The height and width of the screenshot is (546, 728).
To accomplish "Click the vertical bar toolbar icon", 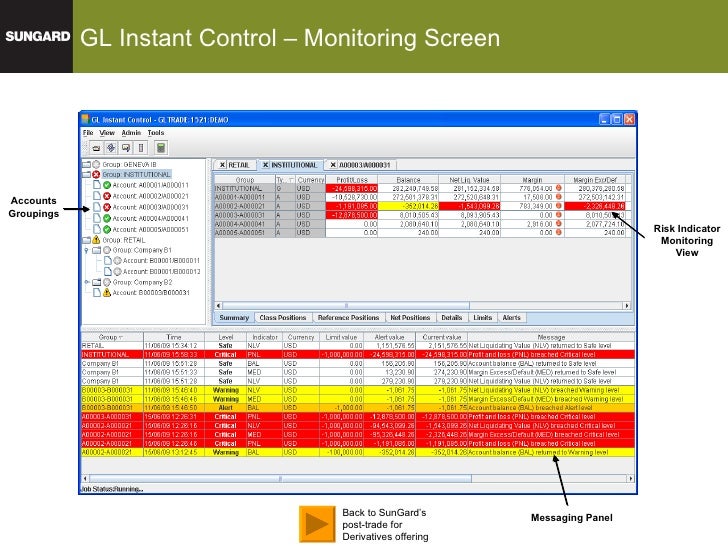I will (141, 148).
